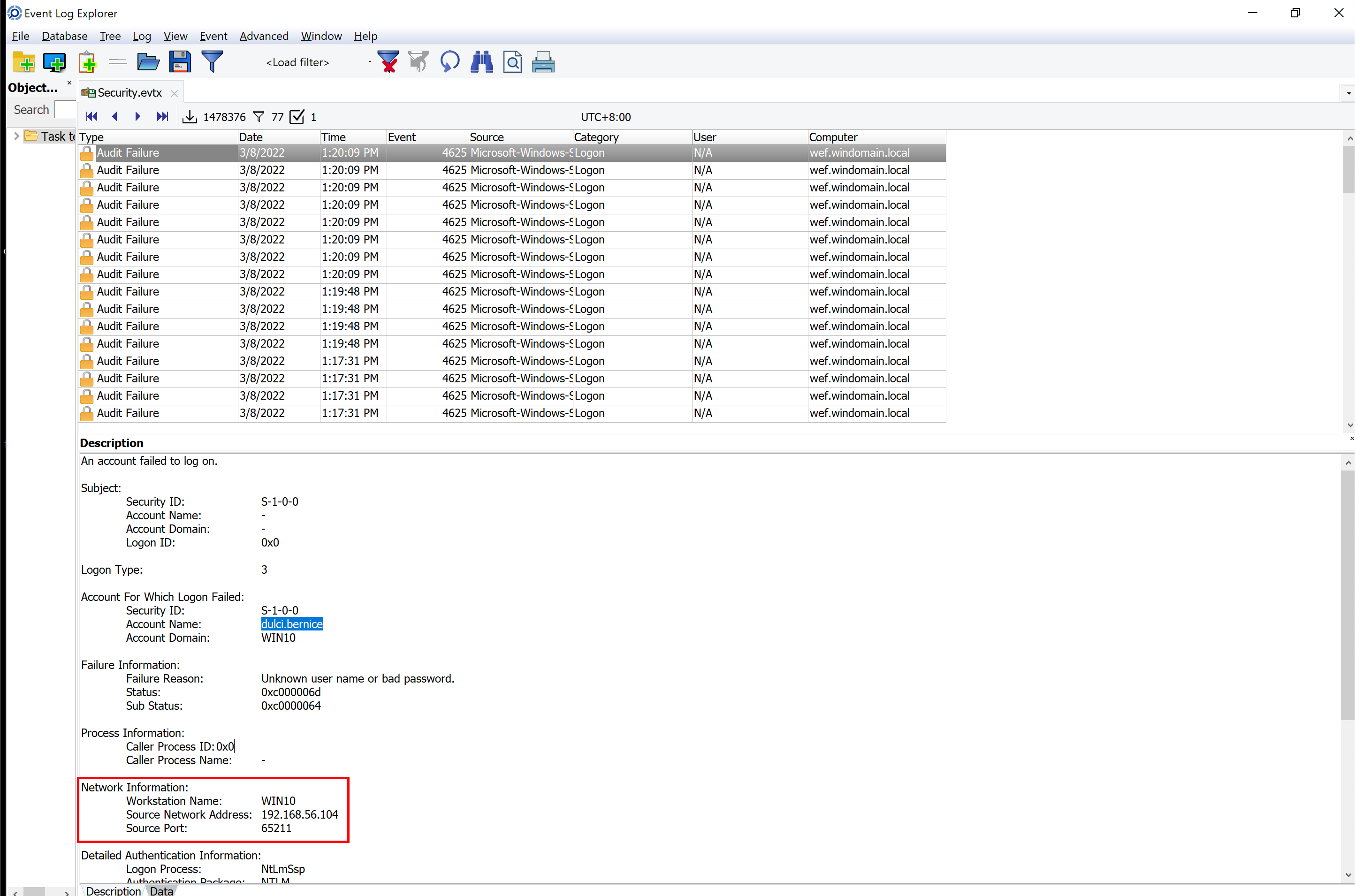Image resolution: width=1355 pixels, height=896 pixels.
Task: Select the Security.evtx tab
Action: point(129,92)
